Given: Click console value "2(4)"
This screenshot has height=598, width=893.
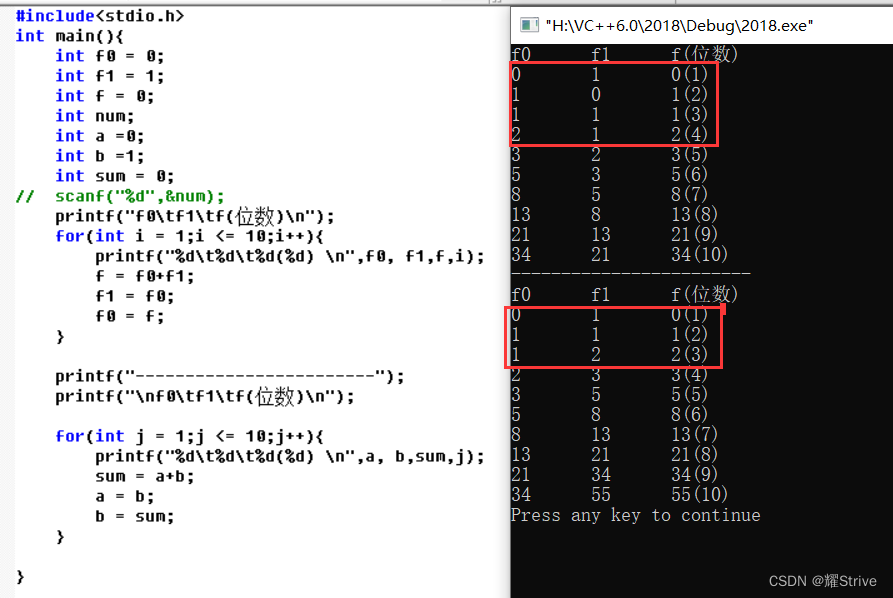Looking at the screenshot, I should click(x=689, y=134).
